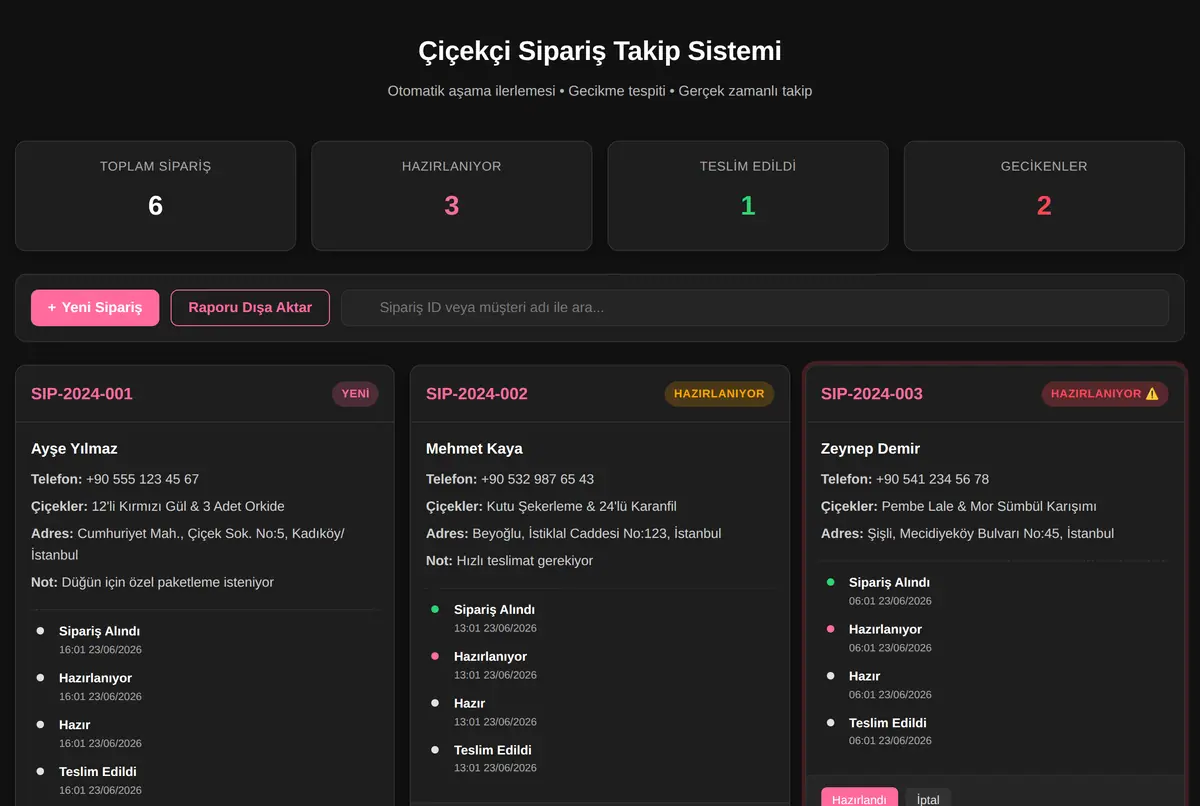Select customer name "Mehmet Kaya"

[474, 449]
